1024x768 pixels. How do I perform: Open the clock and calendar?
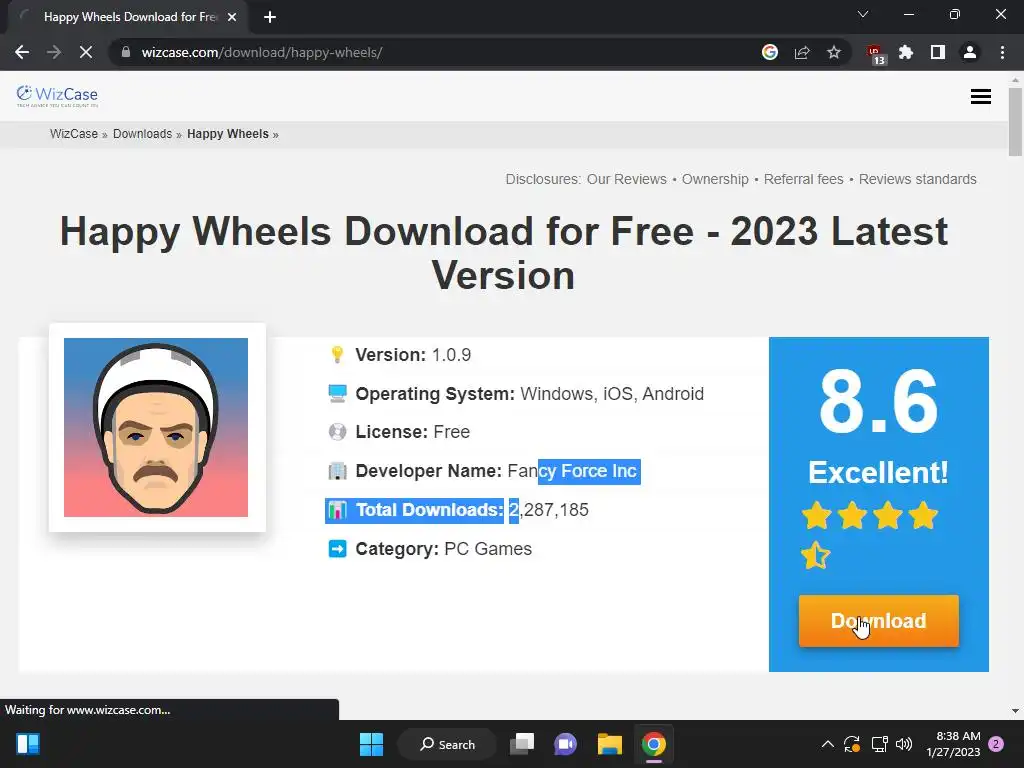coord(953,744)
